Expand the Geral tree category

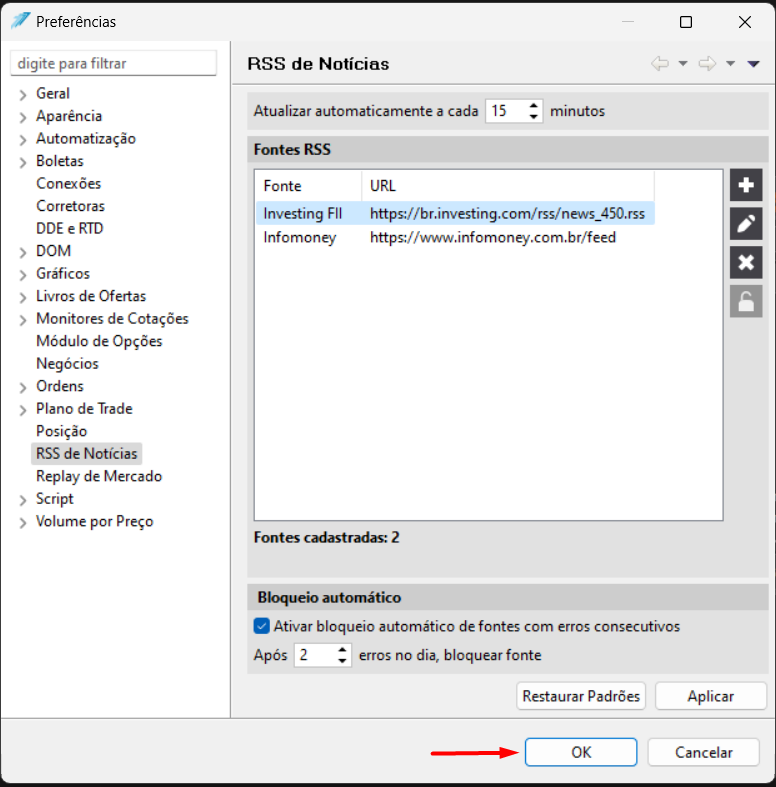pyautogui.click(x=23, y=94)
